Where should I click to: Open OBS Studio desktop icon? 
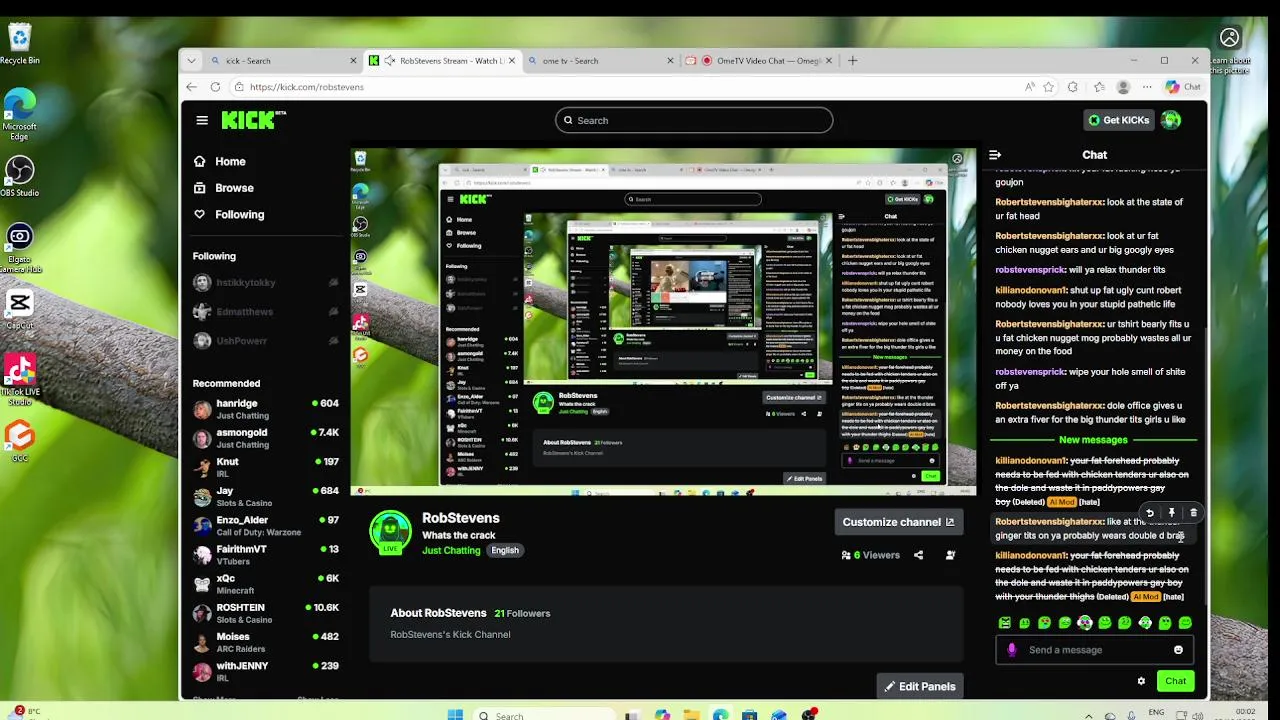(x=20, y=176)
